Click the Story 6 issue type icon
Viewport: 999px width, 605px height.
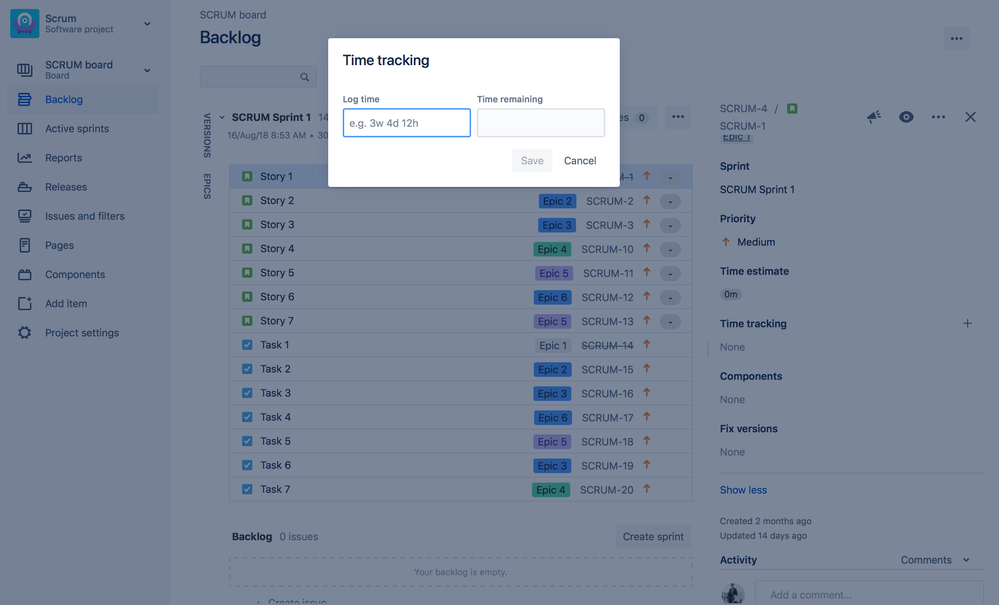click(247, 297)
